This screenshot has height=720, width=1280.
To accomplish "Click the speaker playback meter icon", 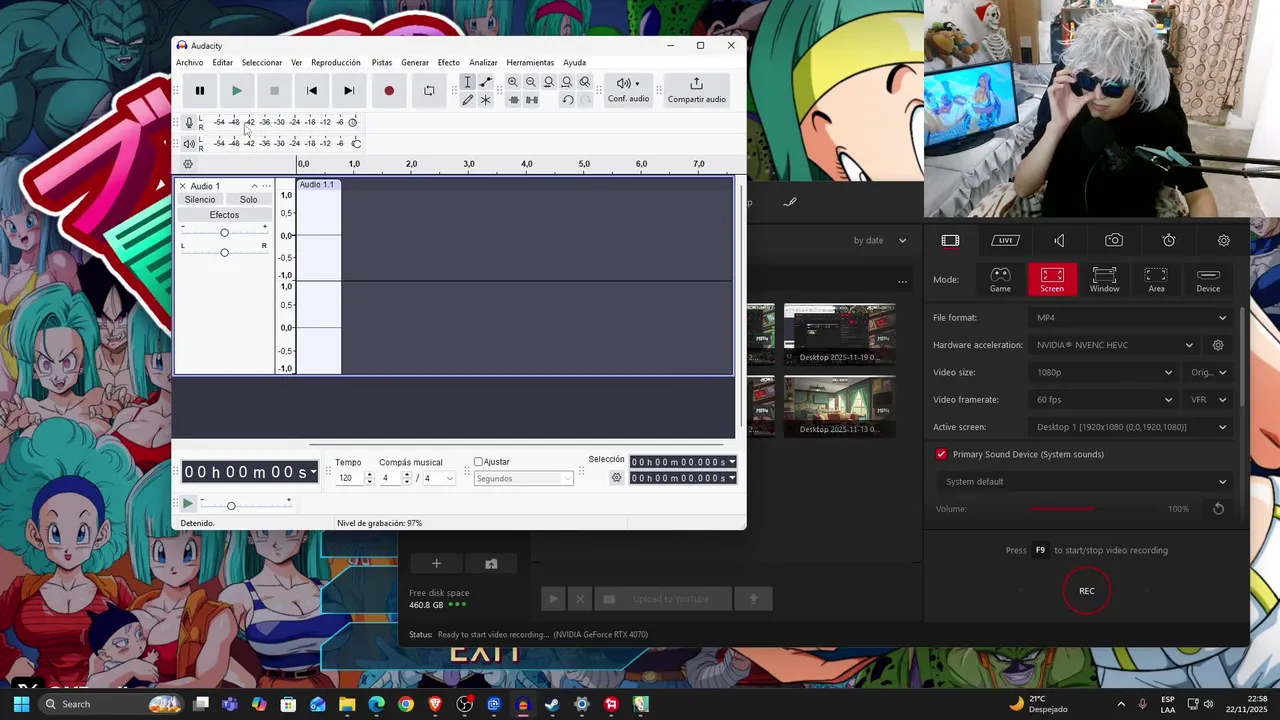I will 189,143.
